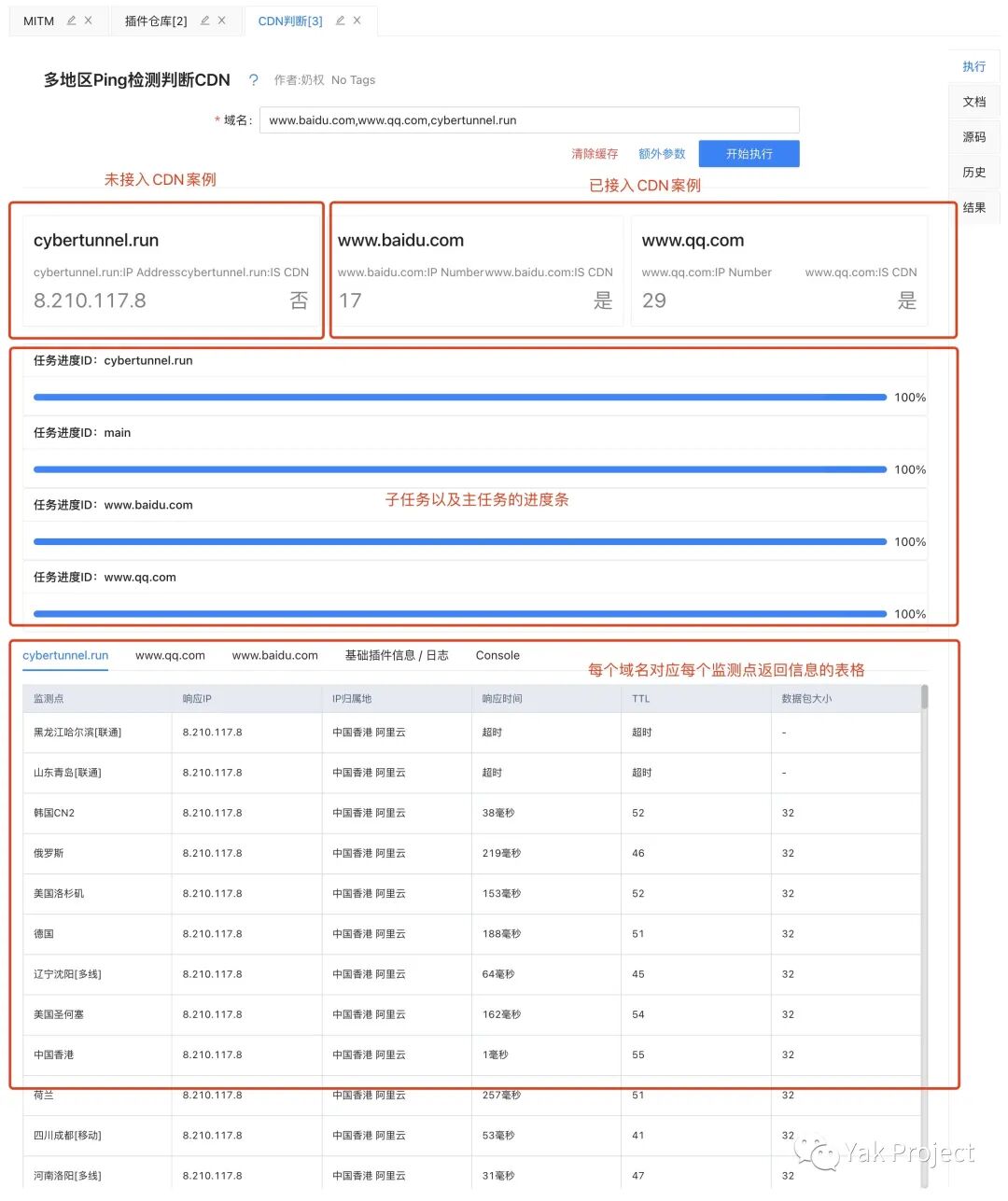Switch to www.baidu.com results tab
1008x1201 pixels.
[x=275, y=655]
